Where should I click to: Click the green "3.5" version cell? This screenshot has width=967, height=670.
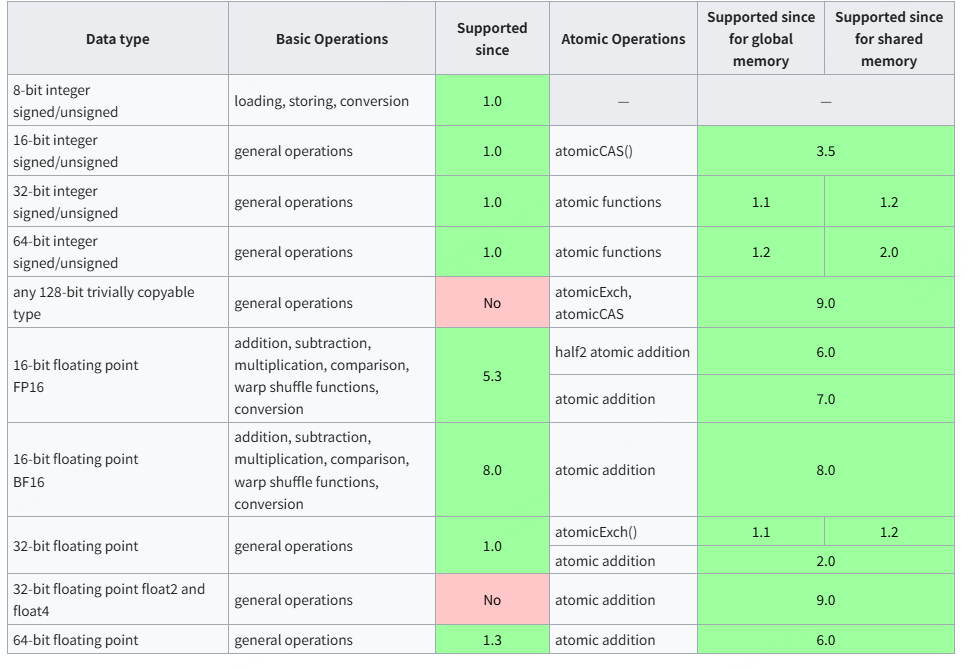(825, 151)
